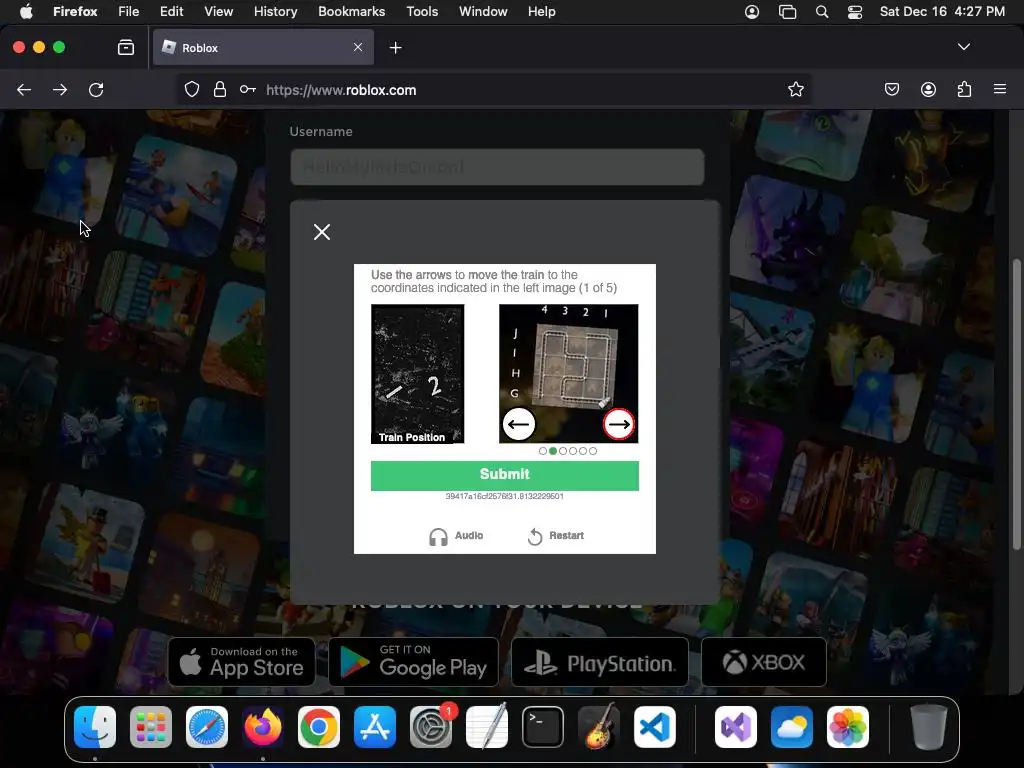Open App Store from the dock
This screenshot has height=768, width=1024.
pos(375,727)
